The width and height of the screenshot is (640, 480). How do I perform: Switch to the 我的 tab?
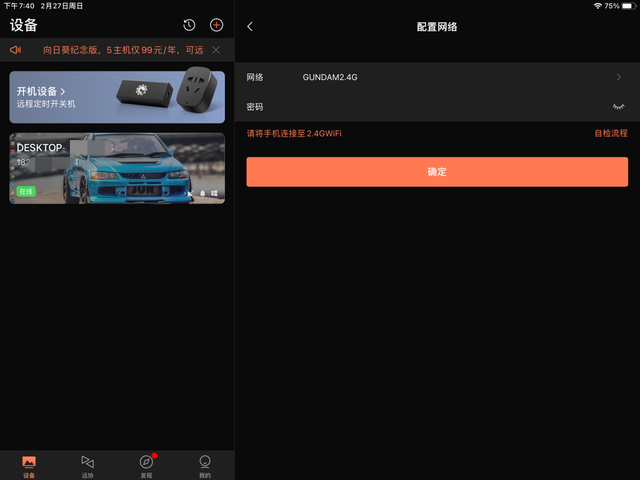coord(205,467)
